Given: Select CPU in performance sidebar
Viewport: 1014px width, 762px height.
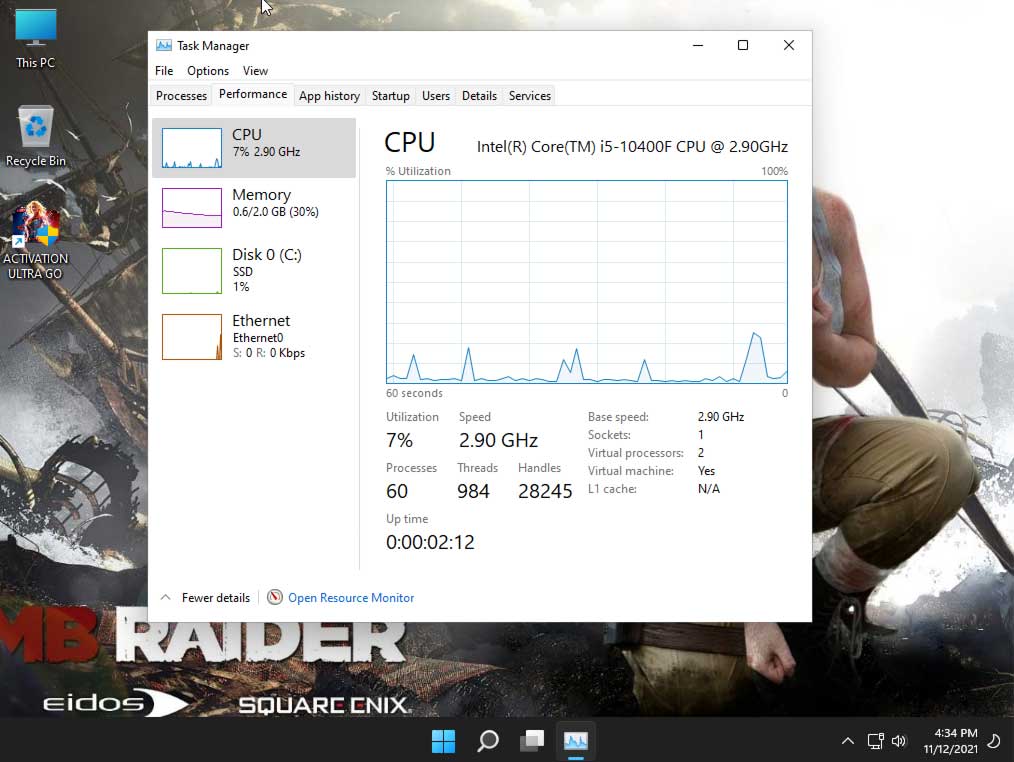Looking at the screenshot, I should click(x=254, y=147).
